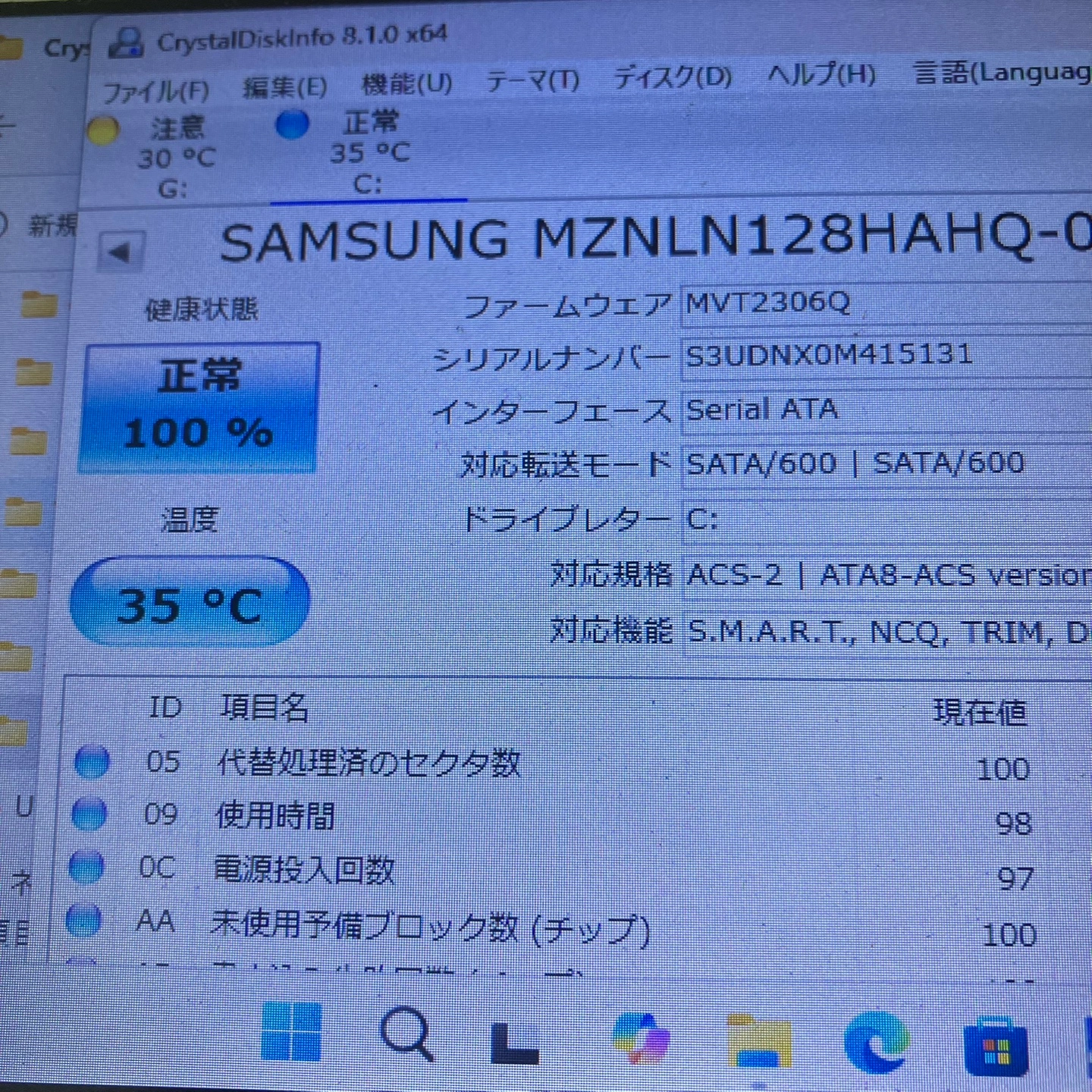This screenshot has width=1092, height=1092.
Task: Open the 編集(E) menu
Action: (x=285, y=87)
